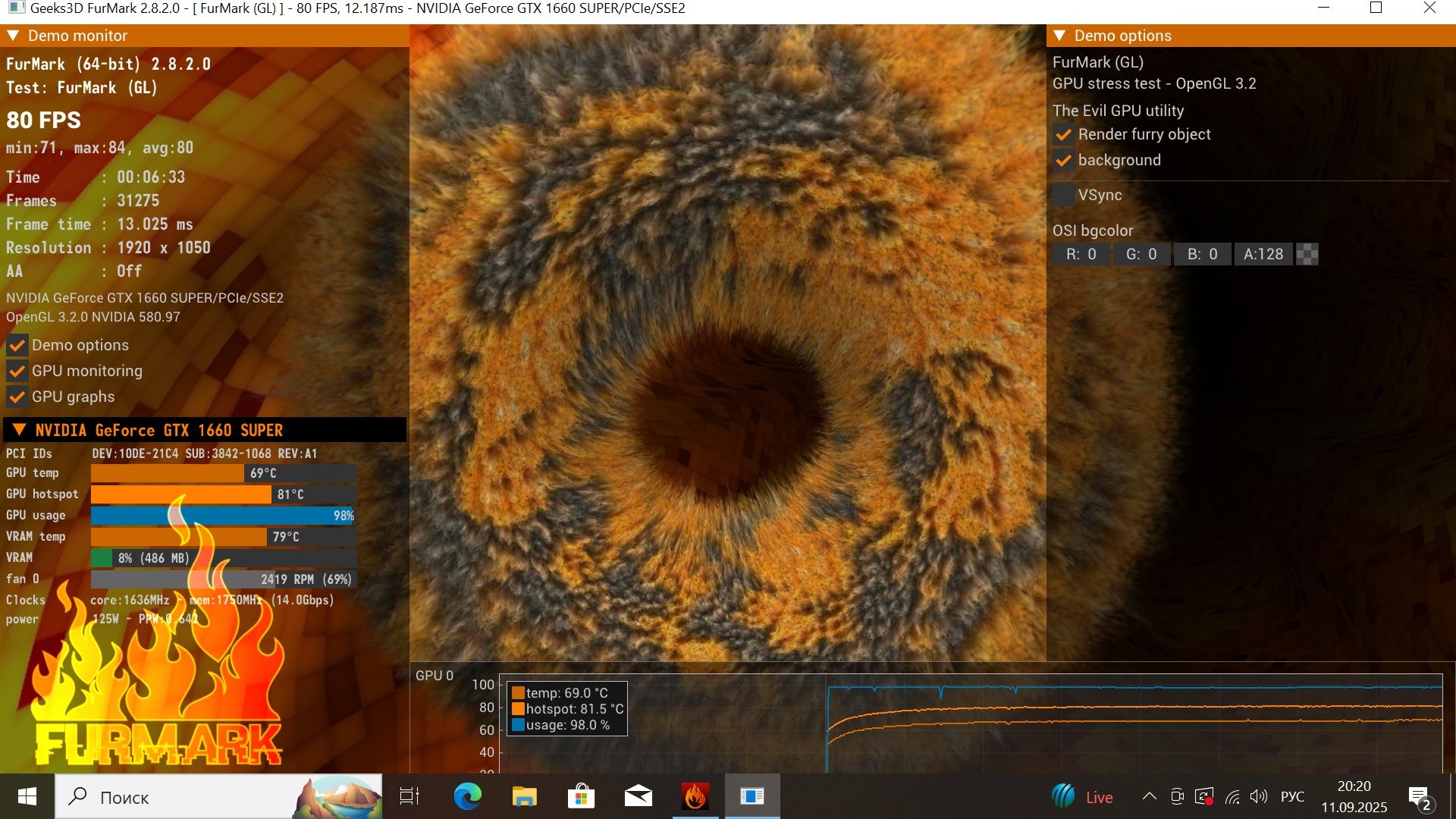Click the Clocks core:1636MHz row
Image resolution: width=1456 pixels, height=819 pixels.
coord(170,599)
